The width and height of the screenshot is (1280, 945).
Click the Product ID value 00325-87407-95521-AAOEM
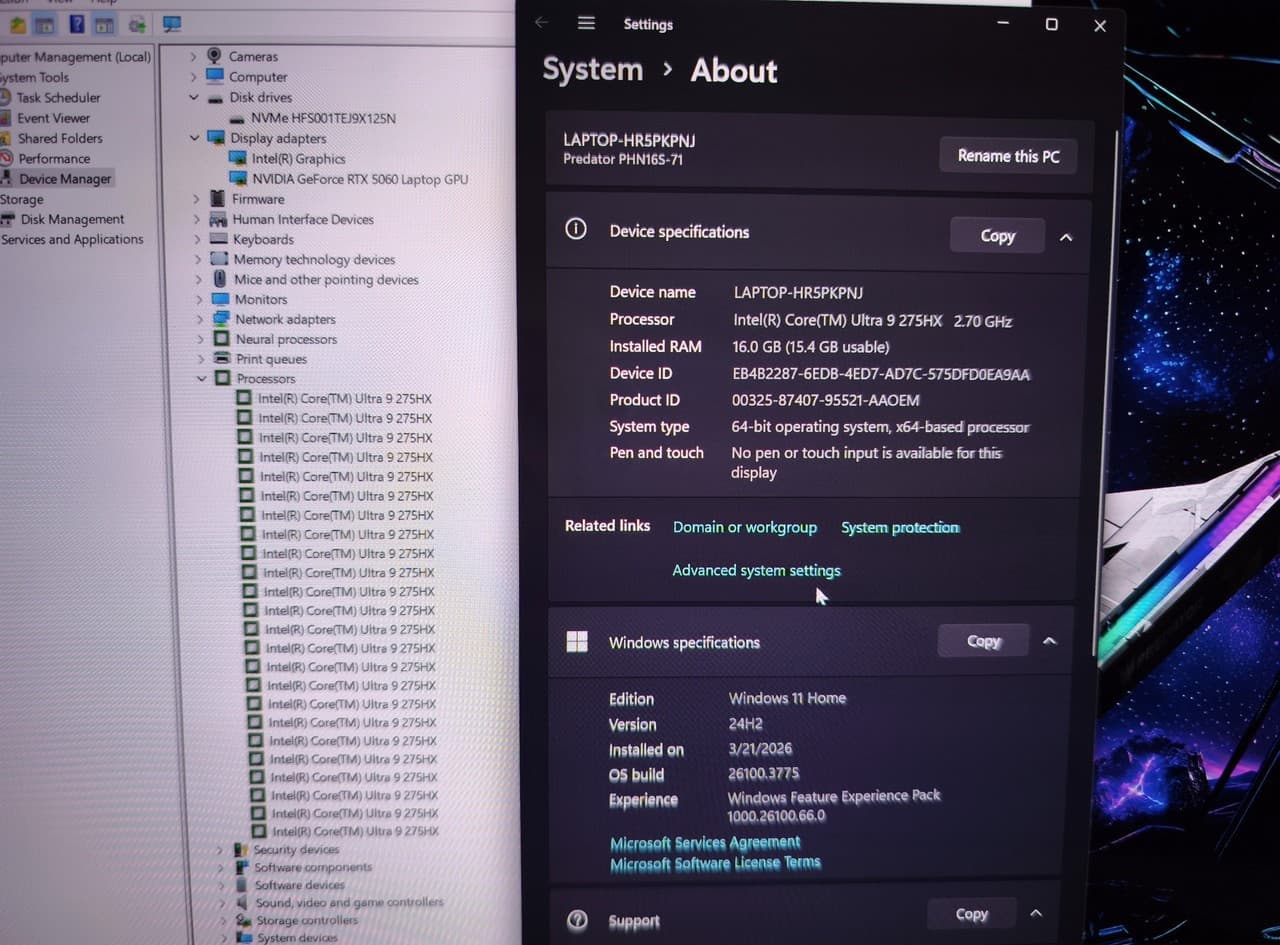coord(825,400)
